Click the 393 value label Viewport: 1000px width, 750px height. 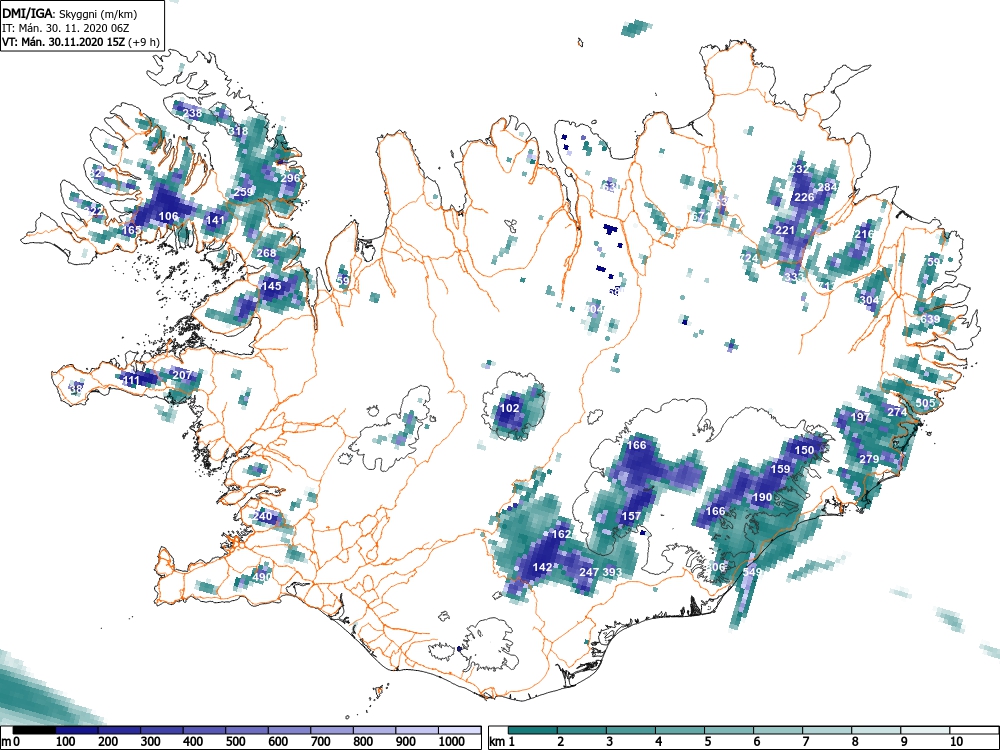(612, 572)
